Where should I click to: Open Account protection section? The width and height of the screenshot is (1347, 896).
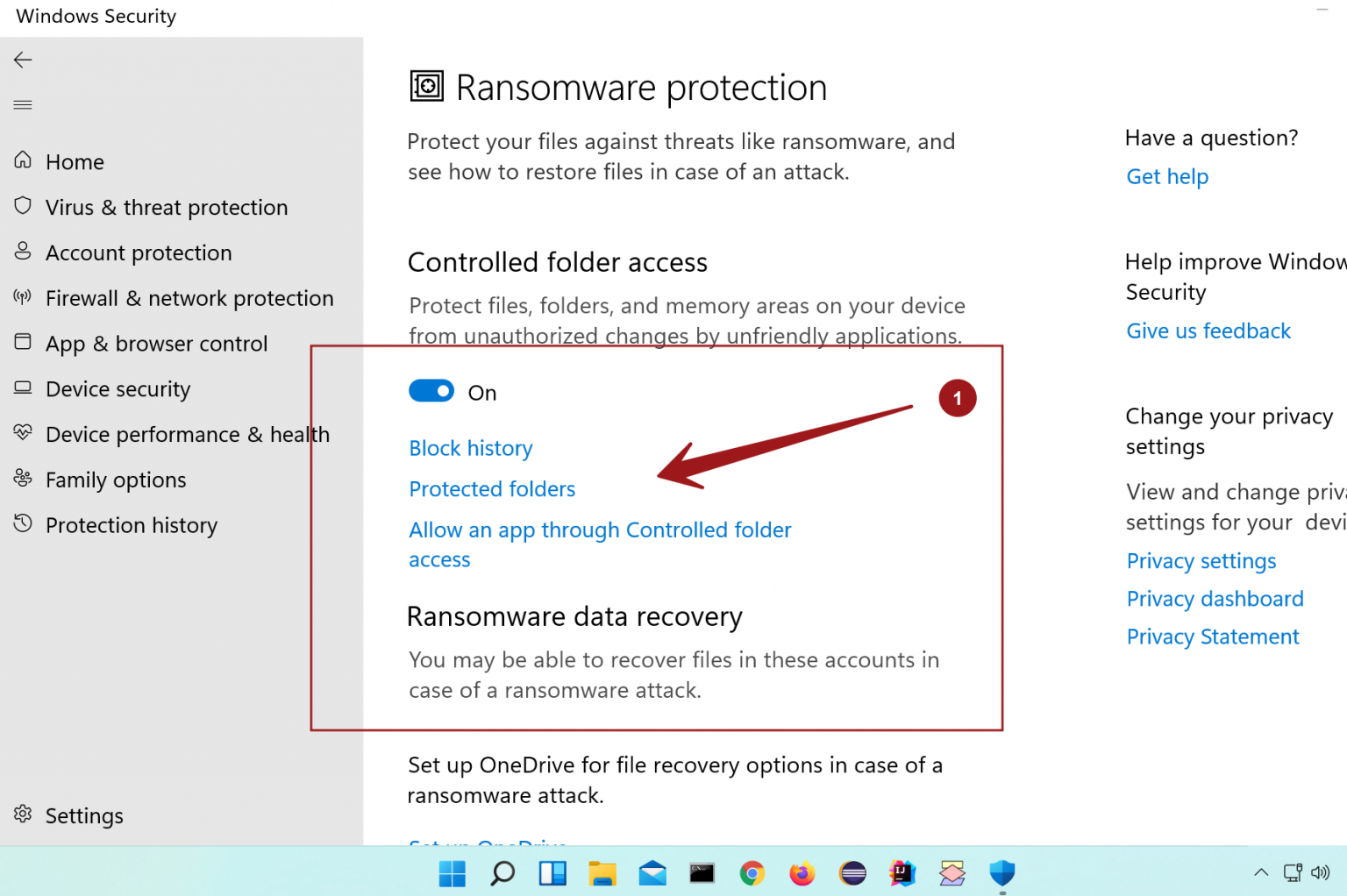tap(138, 252)
